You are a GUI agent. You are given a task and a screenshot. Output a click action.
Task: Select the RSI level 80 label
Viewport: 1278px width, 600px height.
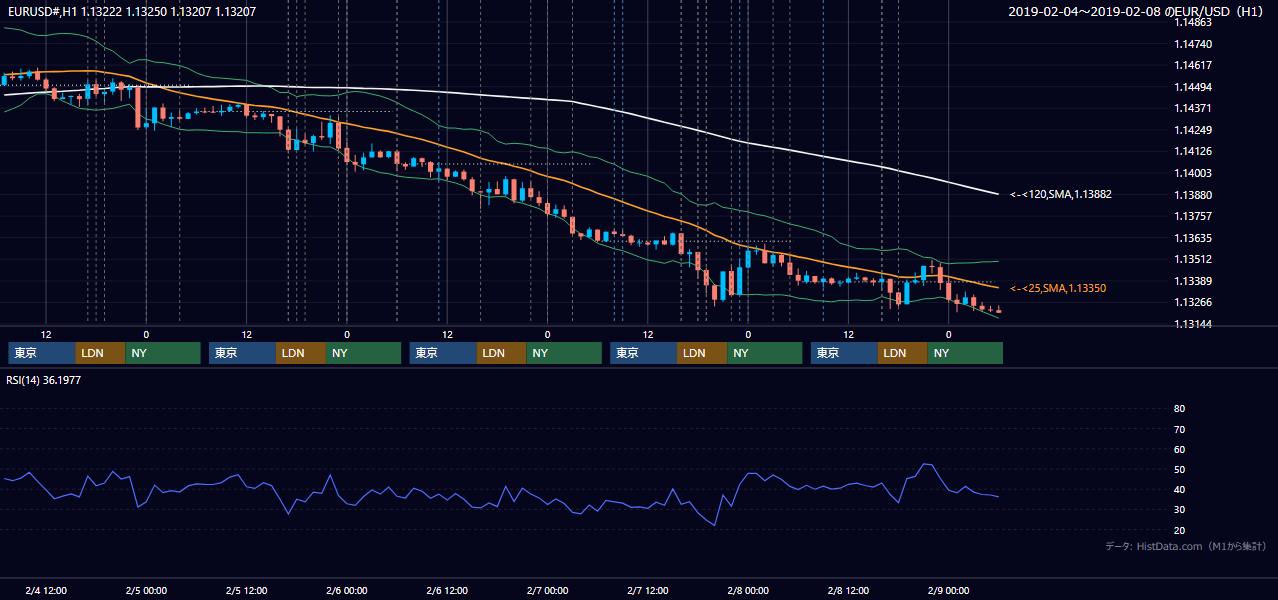pyautogui.click(x=1179, y=409)
